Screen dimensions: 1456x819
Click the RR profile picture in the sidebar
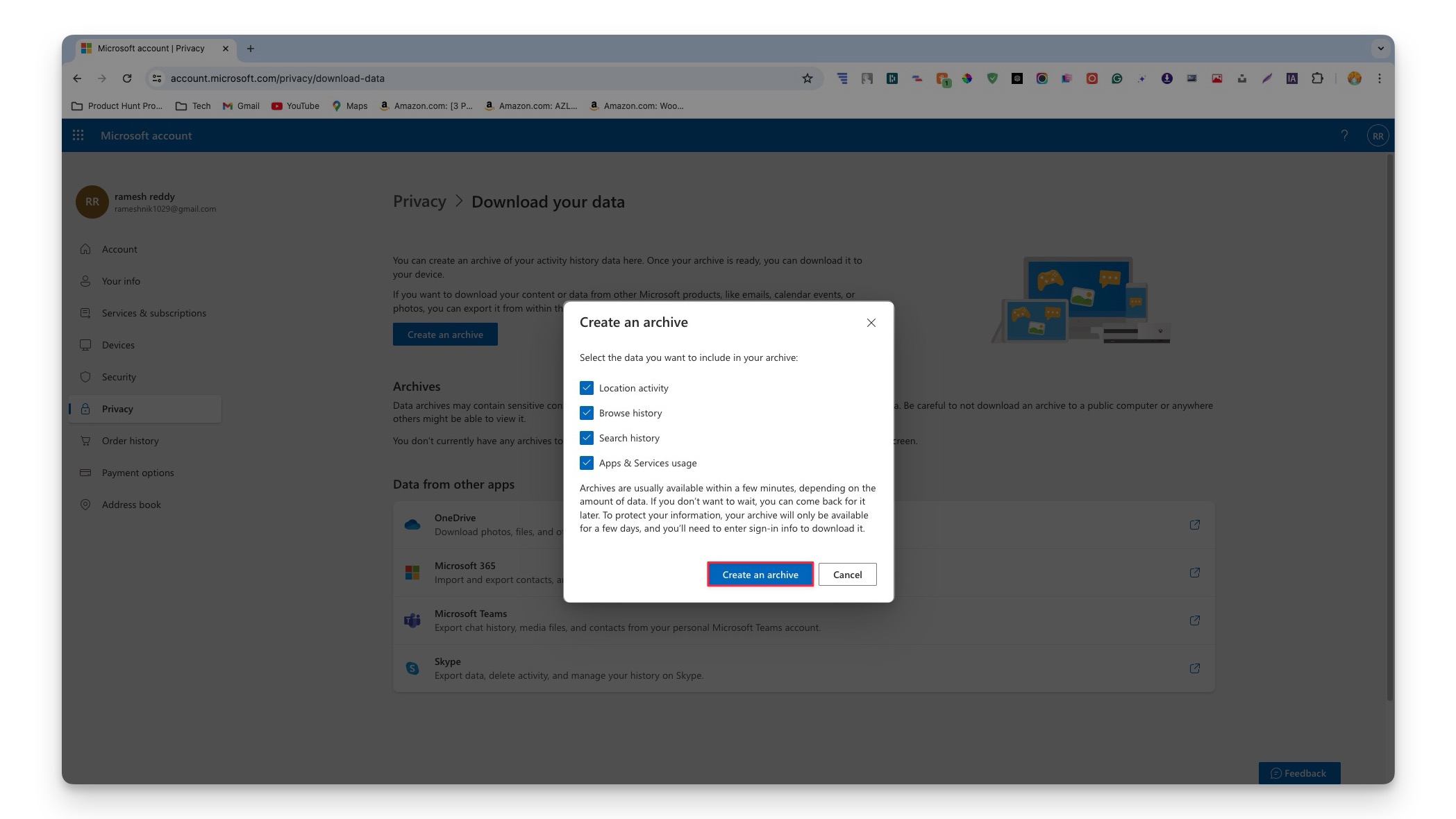(92, 202)
